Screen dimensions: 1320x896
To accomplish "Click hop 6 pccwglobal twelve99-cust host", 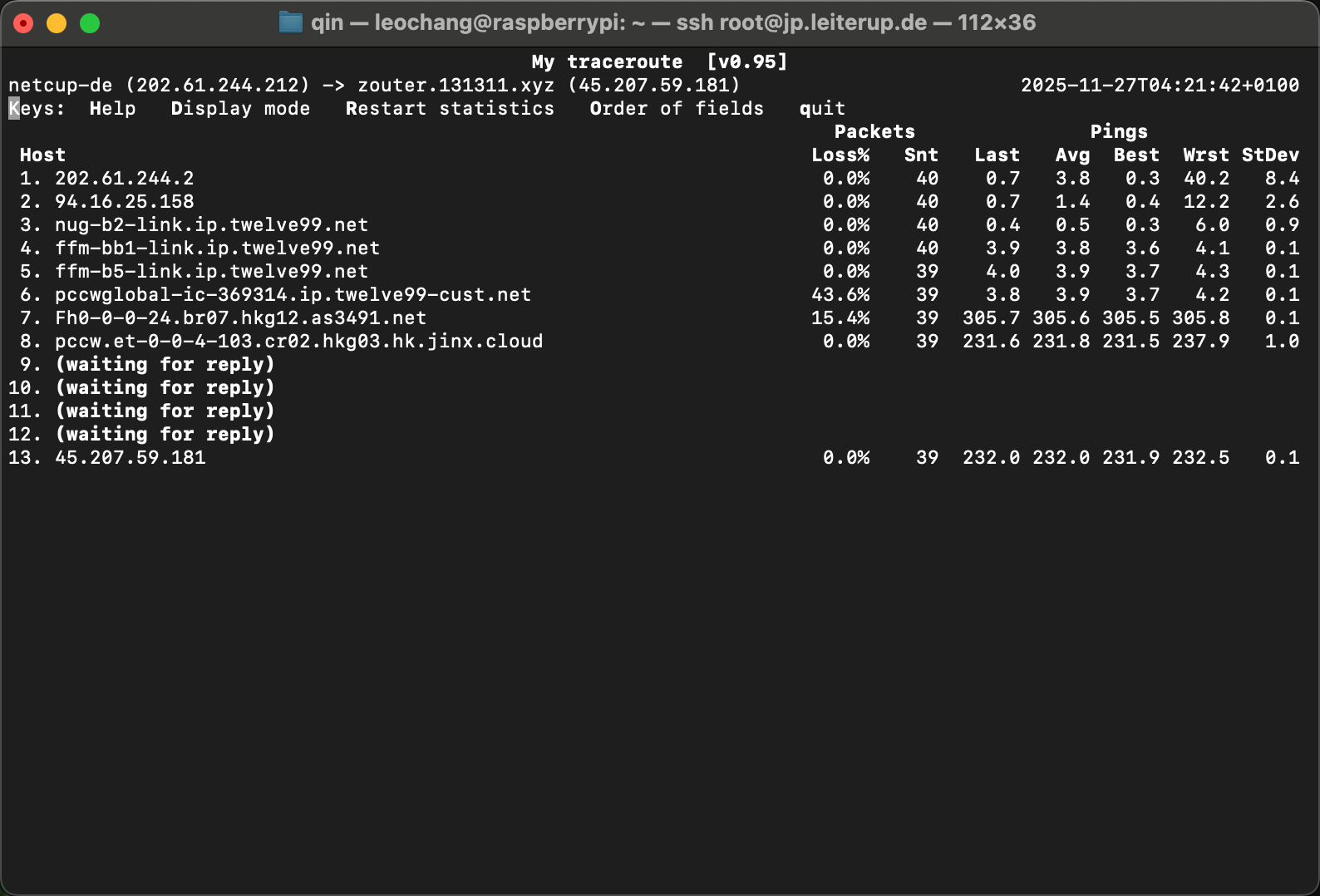I will pos(293,295).
